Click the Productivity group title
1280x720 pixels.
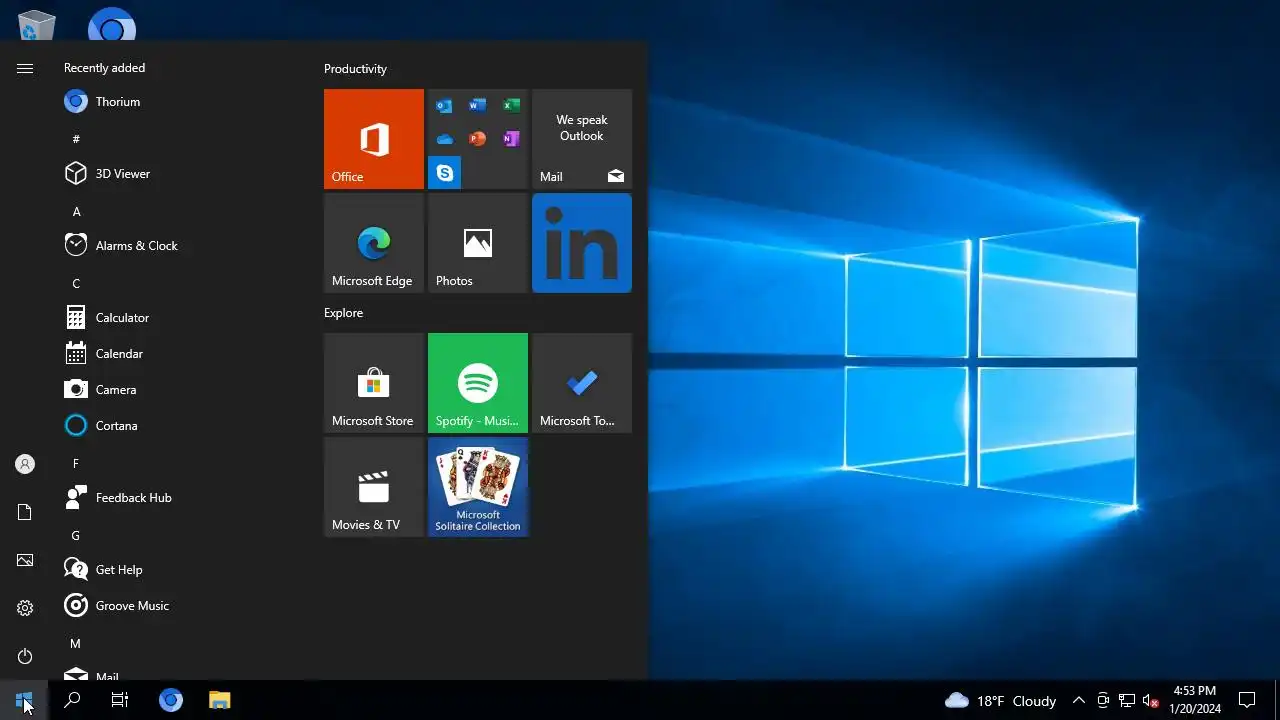click(x=355, y=69)
